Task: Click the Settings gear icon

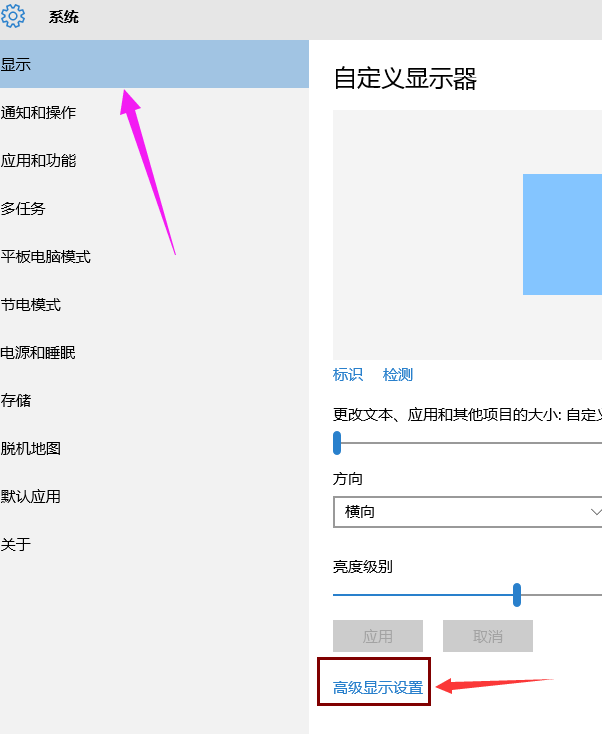Action: point(14,17)
